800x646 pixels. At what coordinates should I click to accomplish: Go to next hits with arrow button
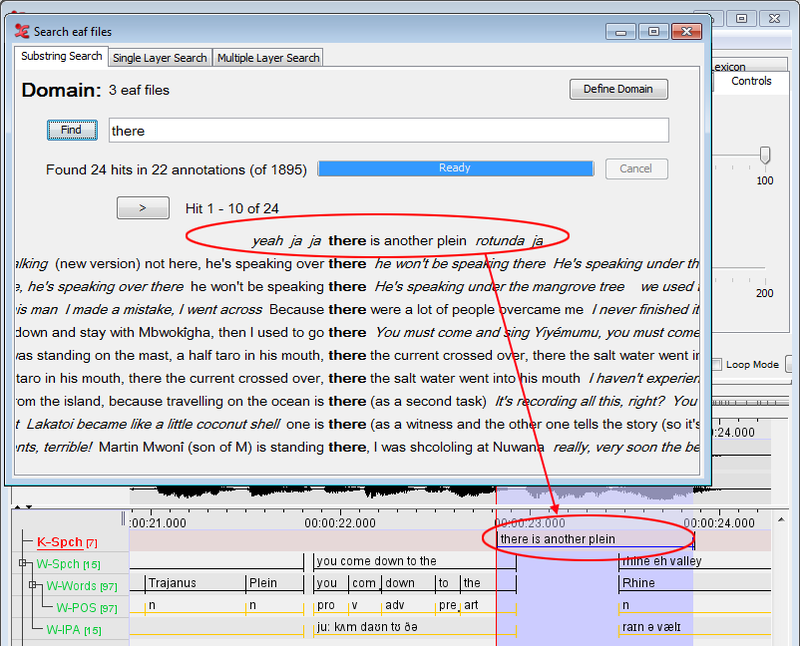point(142,208)
